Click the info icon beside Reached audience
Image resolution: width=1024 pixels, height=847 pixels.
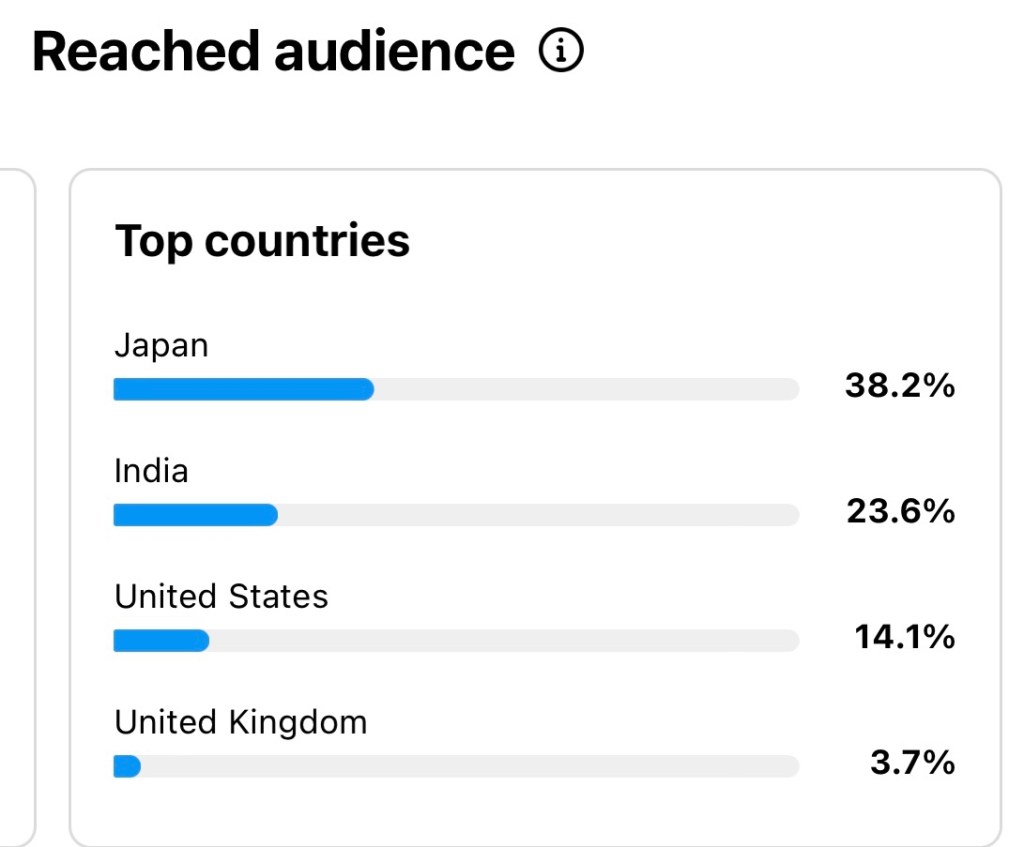coord(560,52)
